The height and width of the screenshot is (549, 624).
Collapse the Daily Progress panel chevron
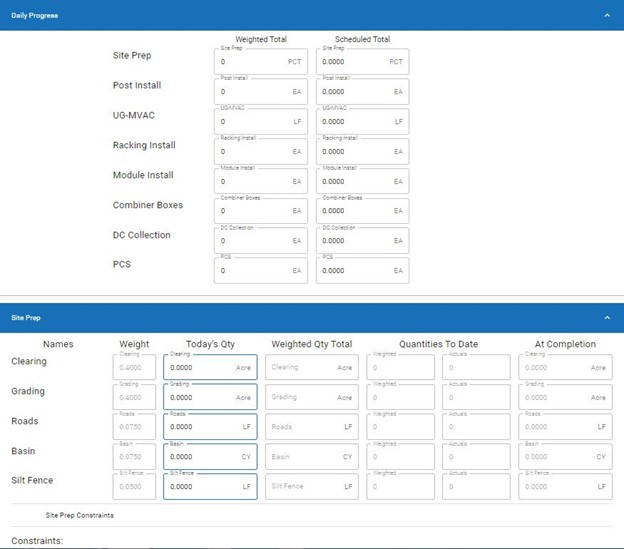click(606, 15)
